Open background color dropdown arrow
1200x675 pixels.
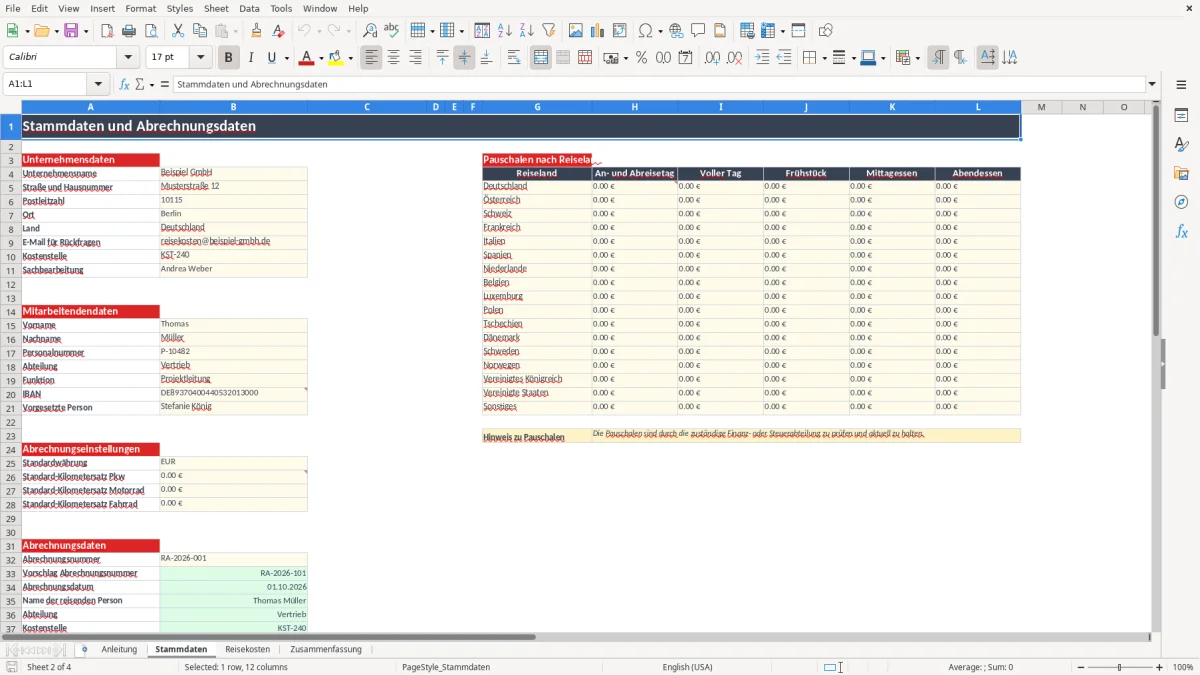(350, 58)
